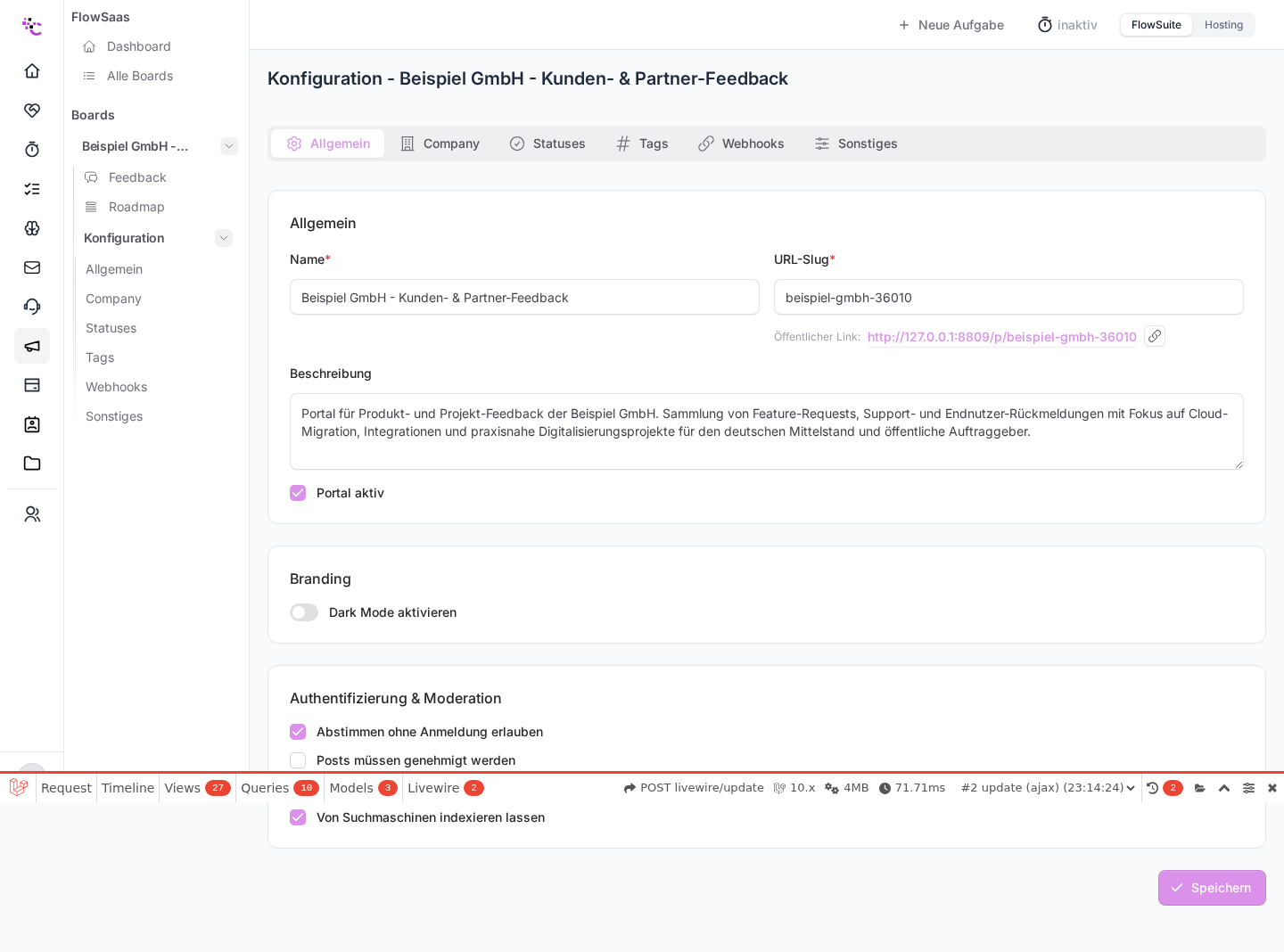Open Webhooks in sidebar Konfiguration list
1284x952 pixels.
116,387
